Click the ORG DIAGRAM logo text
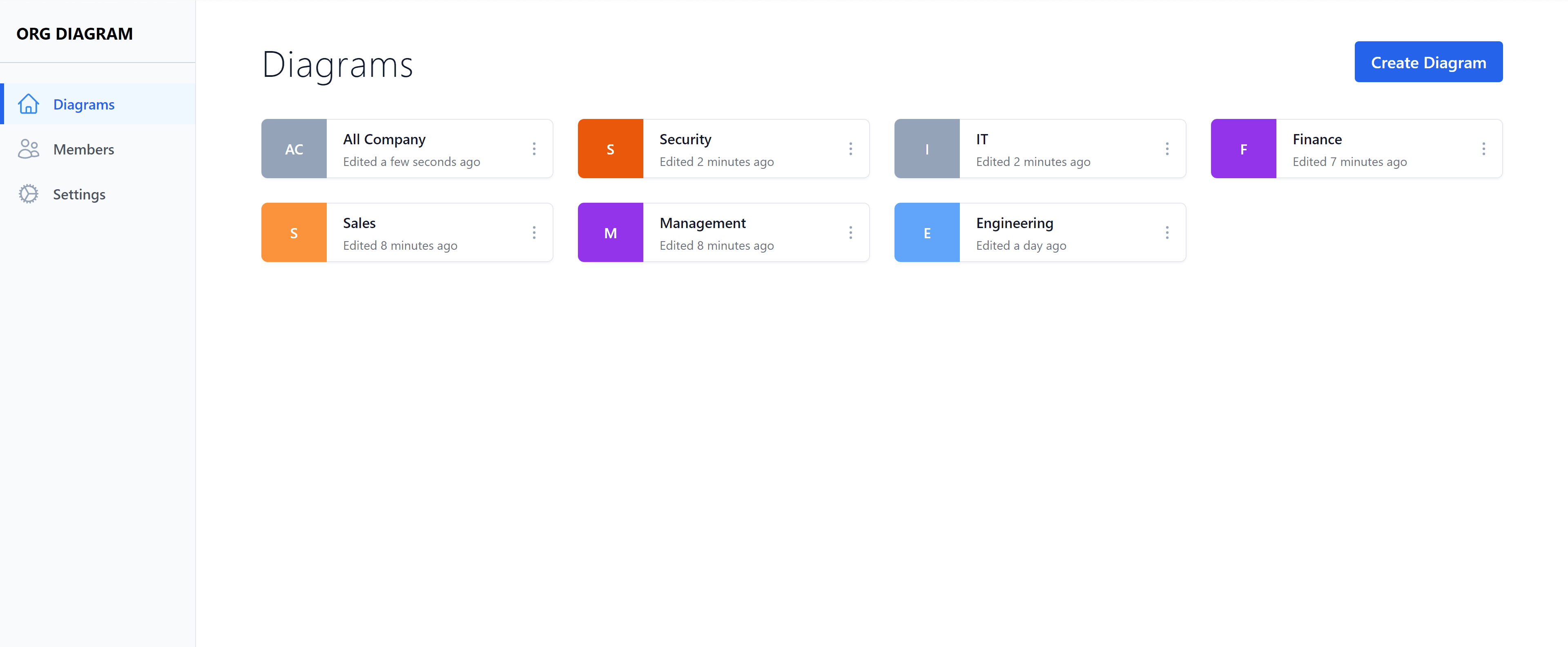 tap(74, 34)
